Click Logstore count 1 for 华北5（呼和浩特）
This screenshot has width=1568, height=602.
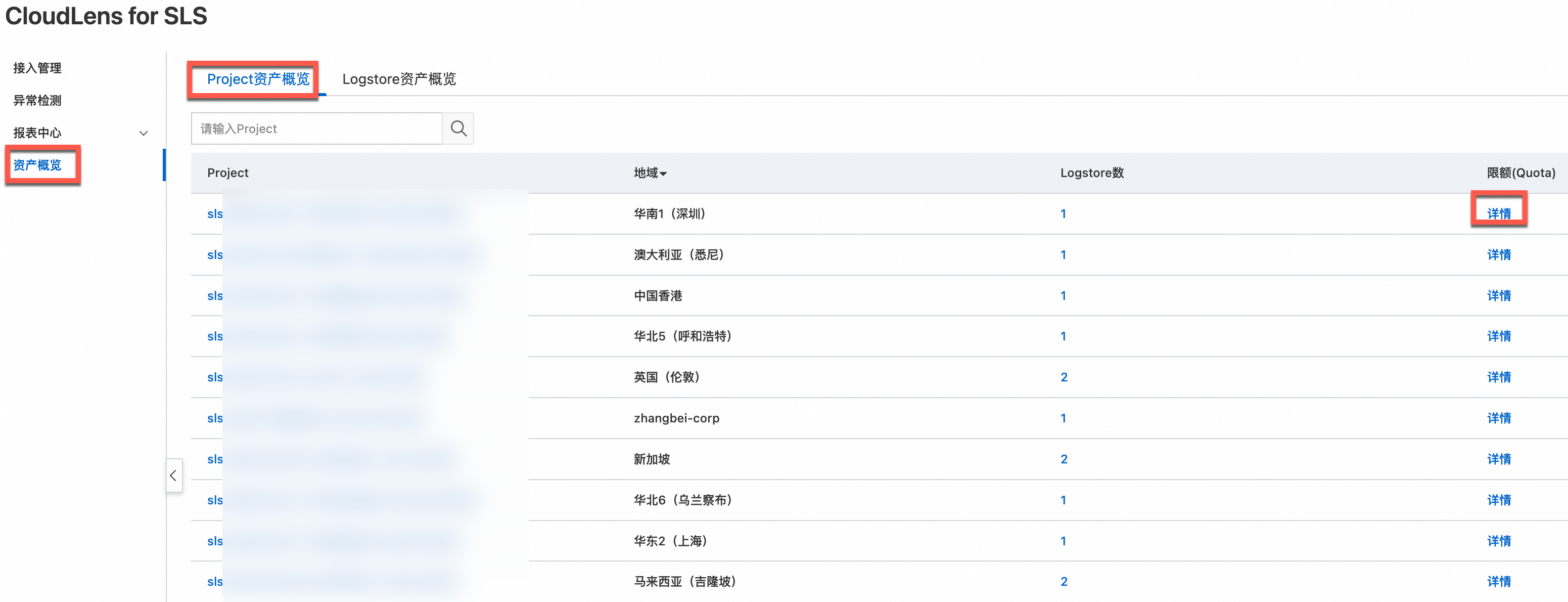coord(1064,336)
